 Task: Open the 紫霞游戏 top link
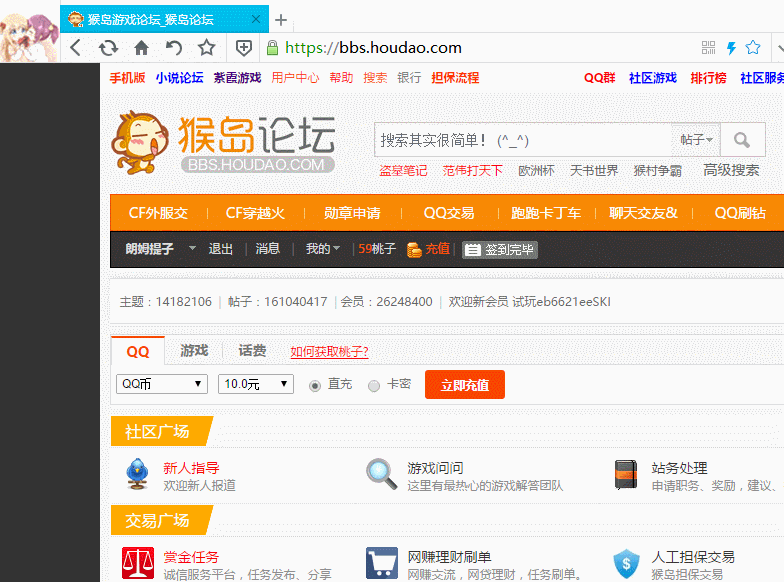click(238, 78)
